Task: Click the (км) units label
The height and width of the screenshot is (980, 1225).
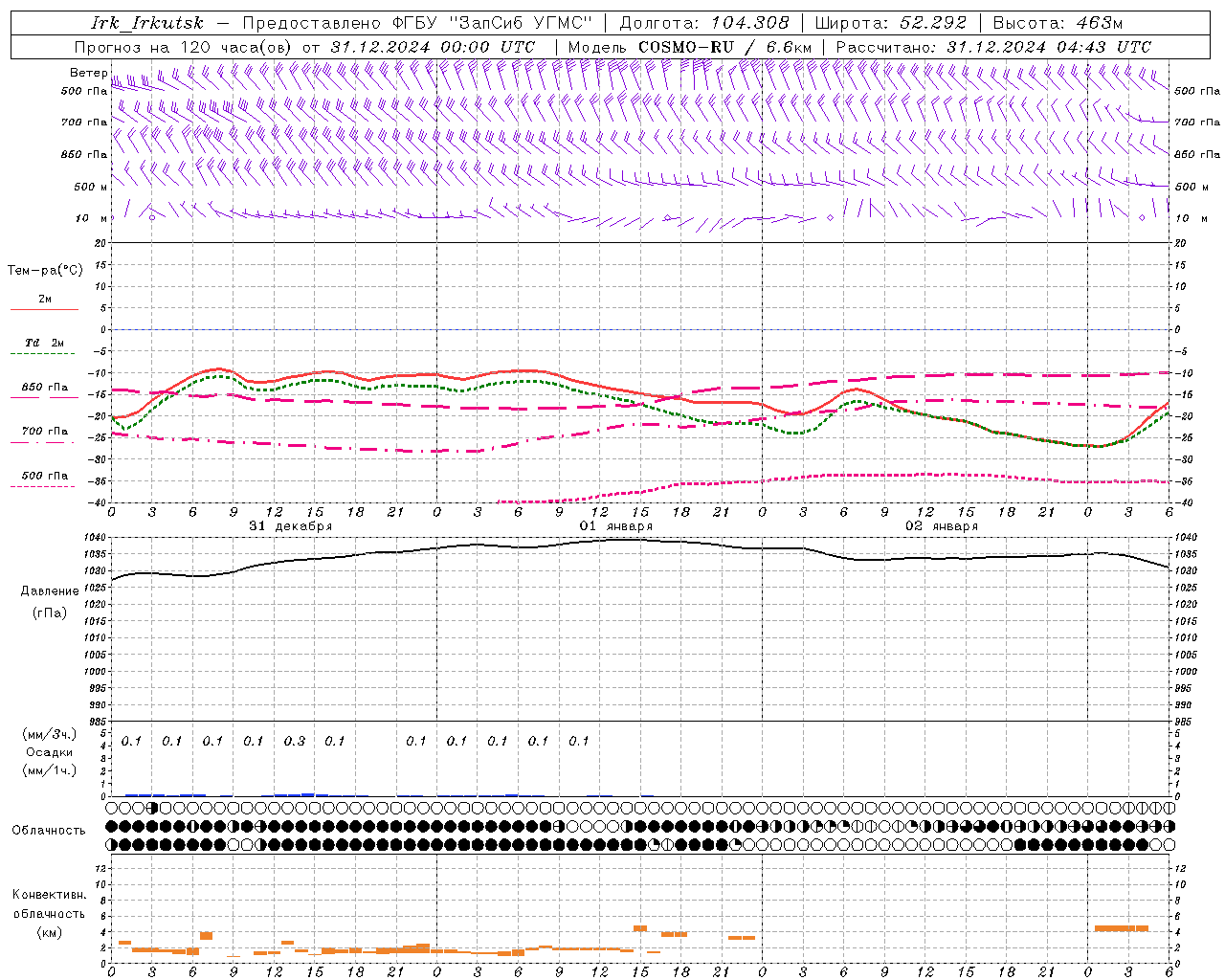Action: coord(49,932)
